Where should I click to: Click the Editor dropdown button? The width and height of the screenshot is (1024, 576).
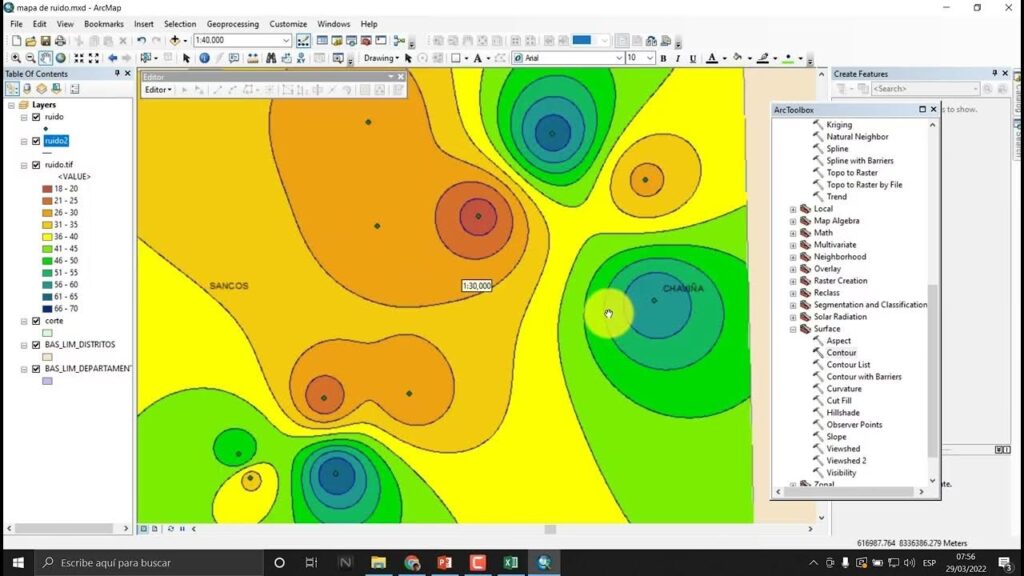158,90
